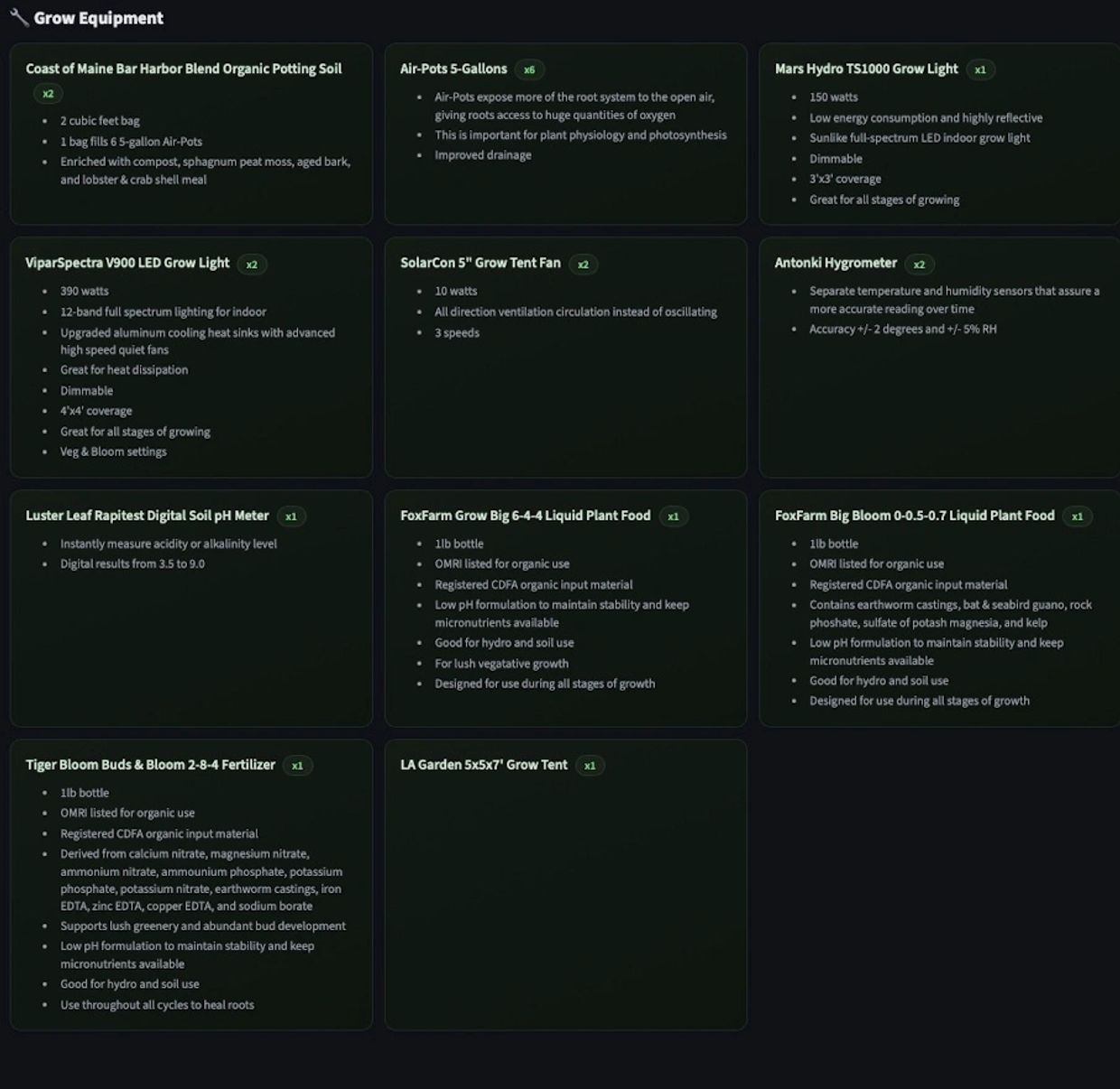Click the x2 badge on SolarCon Grow Tent Fan
The width and height of the screenshot is (1120, 1089).
point(583,265)
